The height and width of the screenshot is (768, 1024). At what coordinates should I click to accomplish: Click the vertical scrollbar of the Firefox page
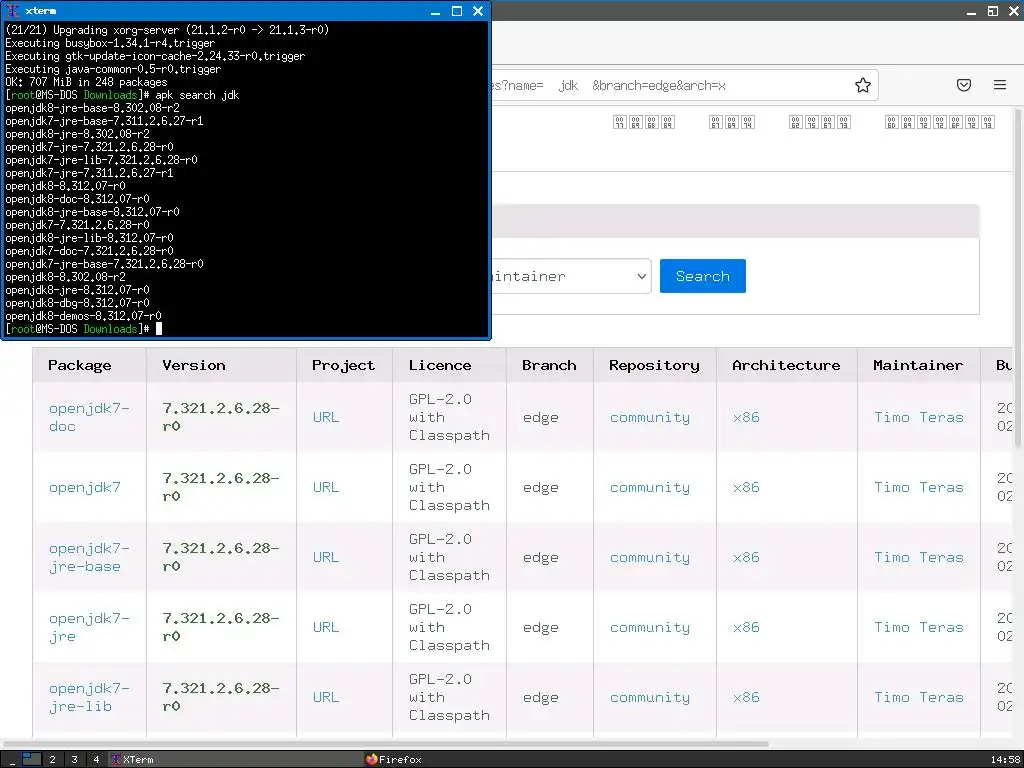(1019, 278)
